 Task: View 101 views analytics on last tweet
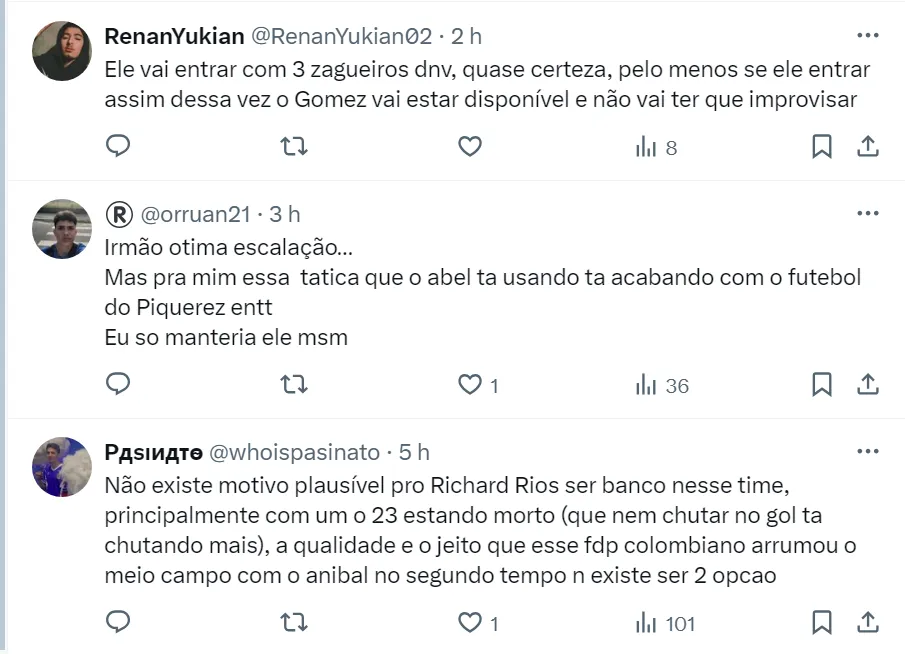coord(666,623)
